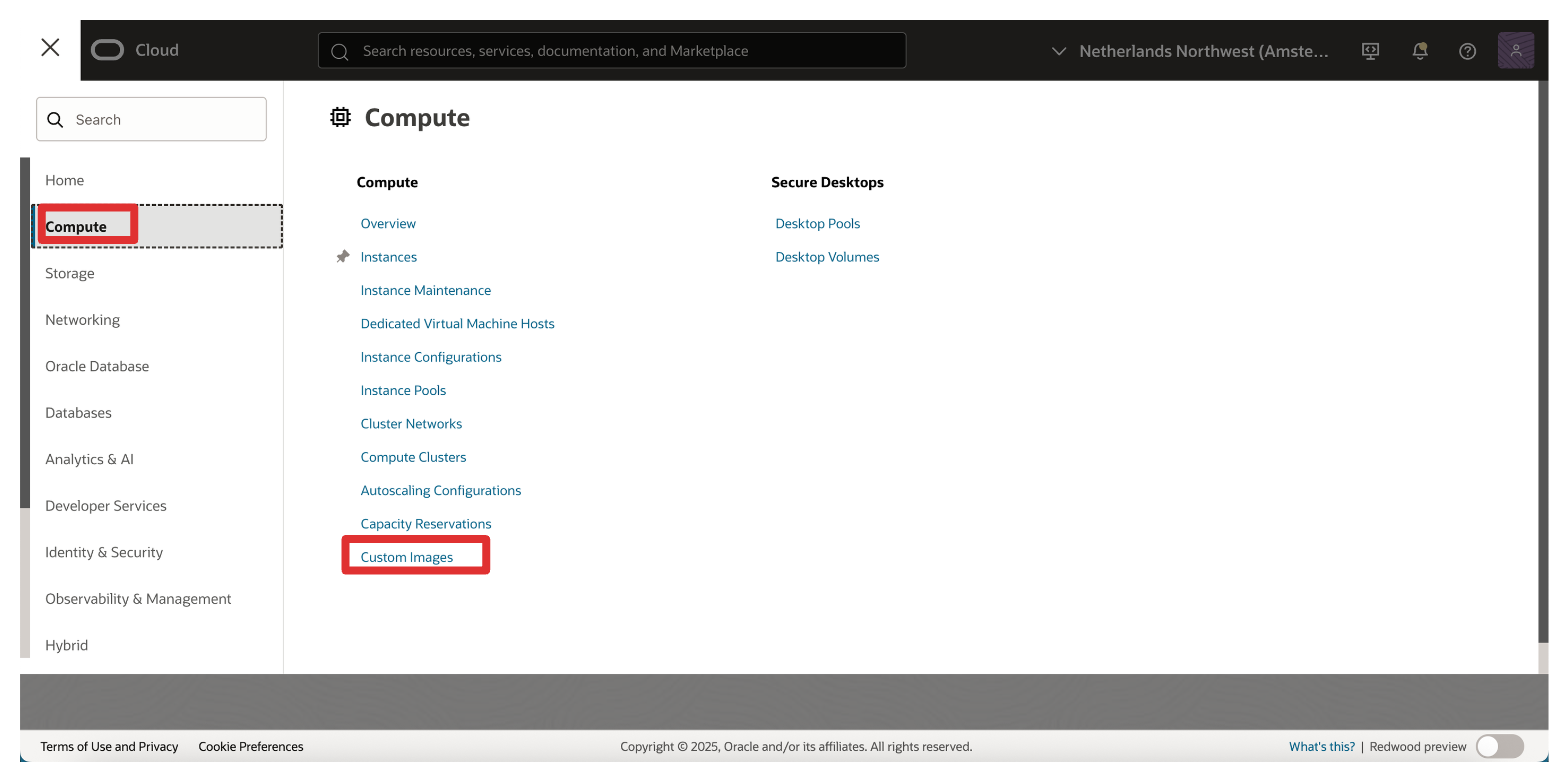
Task: Click the Compute chip icon in heading
Action: point(341,118)
